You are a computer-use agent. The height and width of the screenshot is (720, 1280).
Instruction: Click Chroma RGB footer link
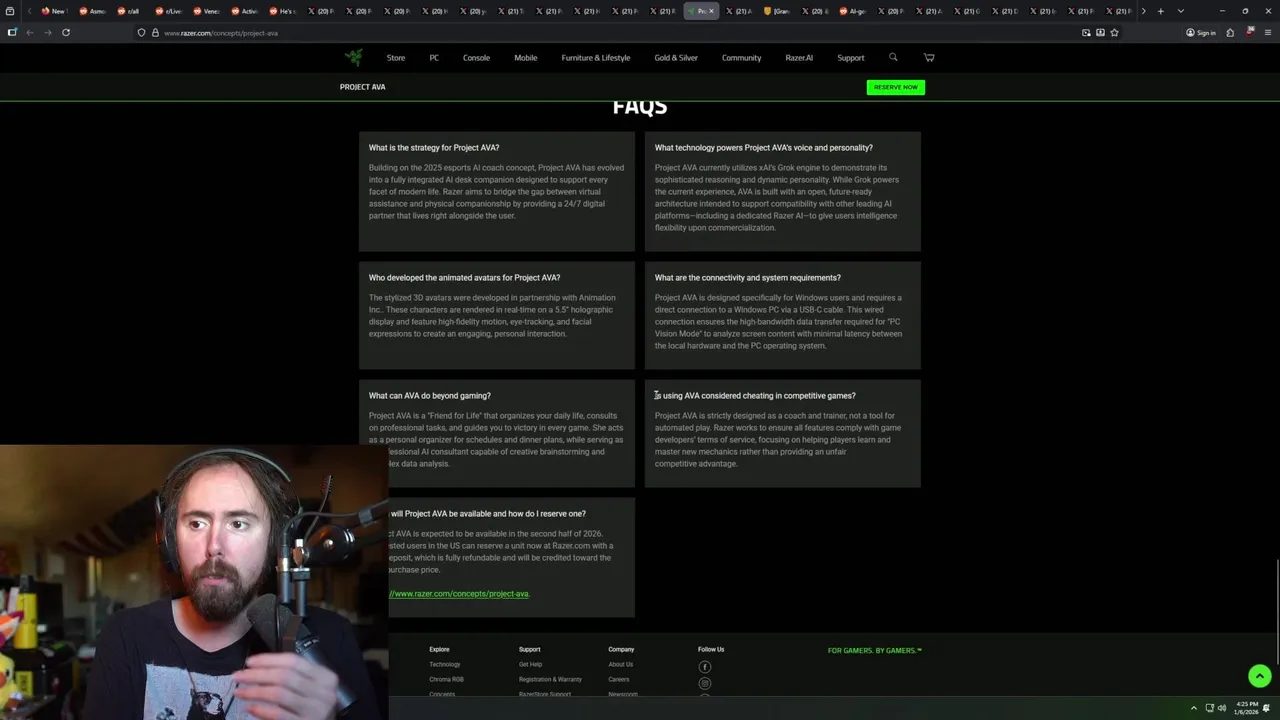(447, 679)
